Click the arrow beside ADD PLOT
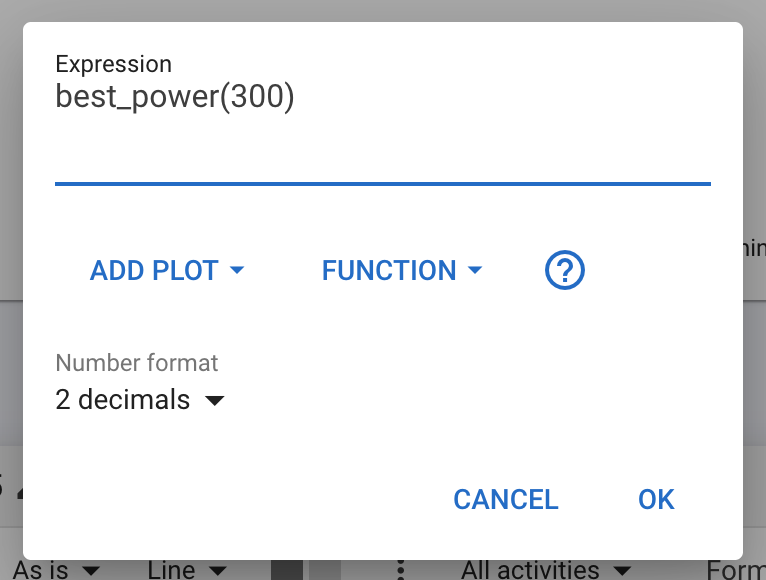The image size is (766, 580). [x=237, y=271]
